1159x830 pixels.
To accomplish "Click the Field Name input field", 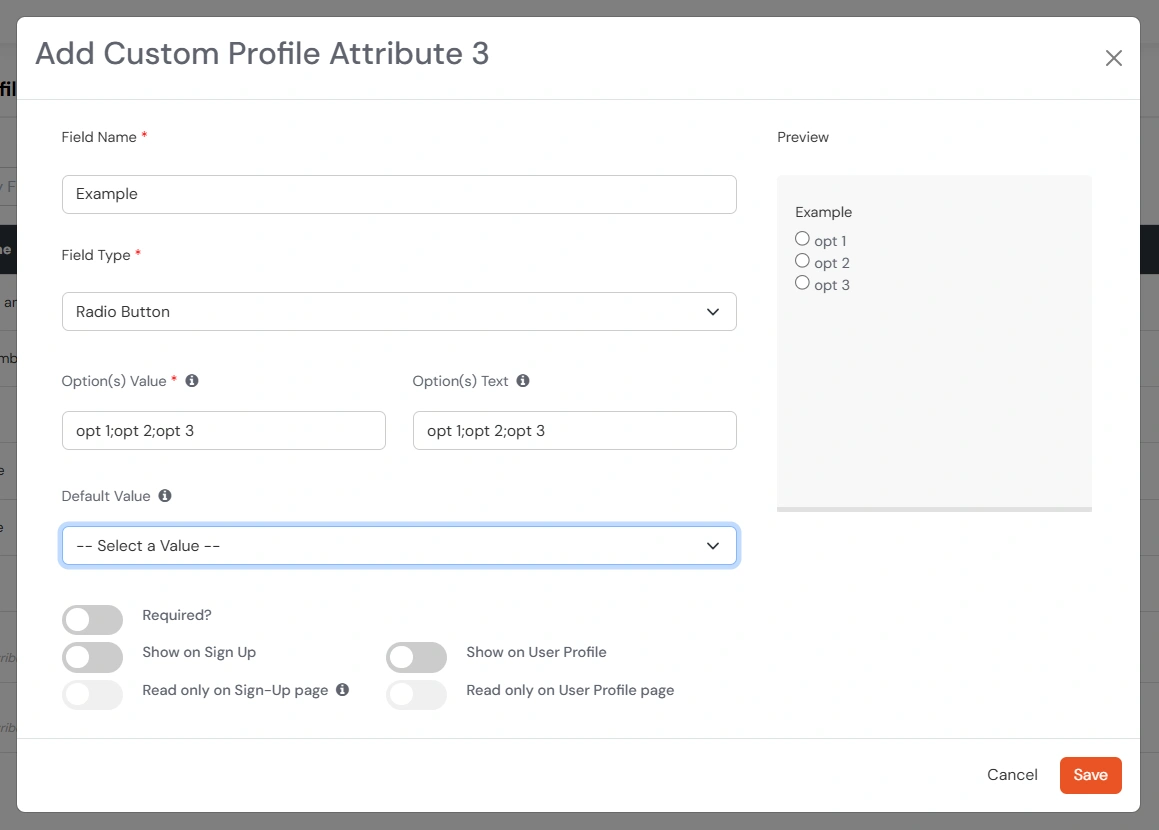I will tap(399, 194).
